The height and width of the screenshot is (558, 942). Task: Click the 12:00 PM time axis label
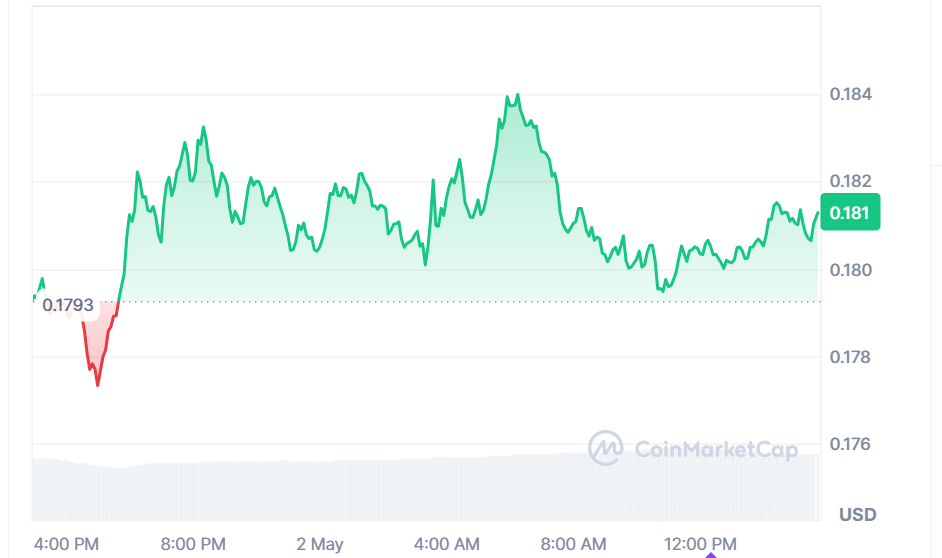pos(700,544)
